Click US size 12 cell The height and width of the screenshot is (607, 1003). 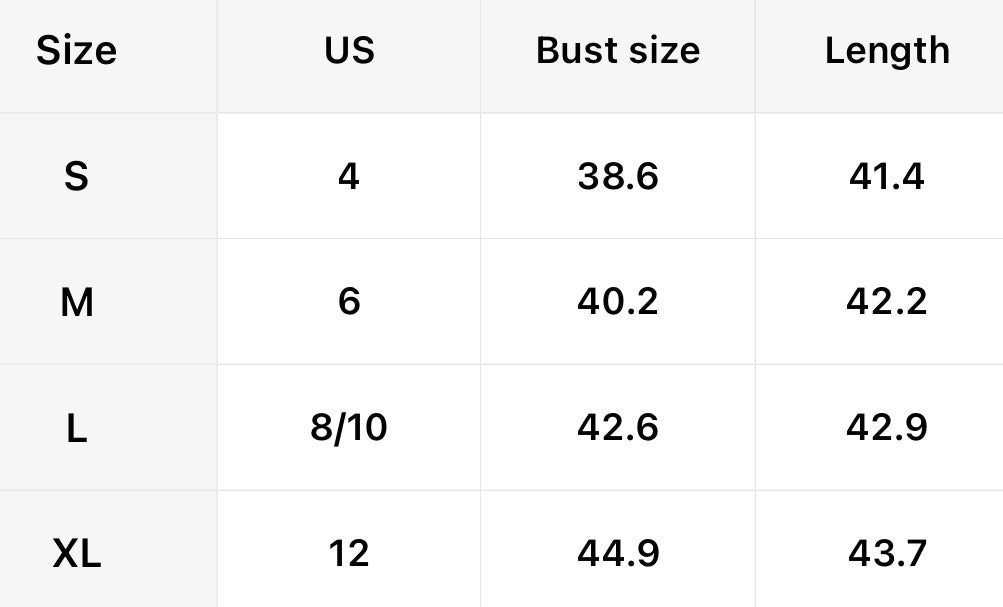pyautogui.click(x=349, y=552)
